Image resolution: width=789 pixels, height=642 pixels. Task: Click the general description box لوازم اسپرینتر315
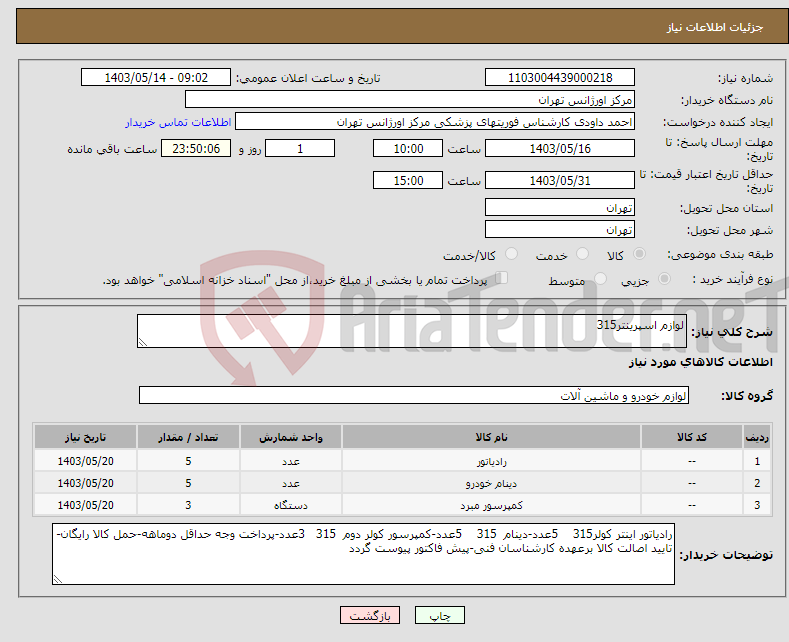(x=412, y=331)
